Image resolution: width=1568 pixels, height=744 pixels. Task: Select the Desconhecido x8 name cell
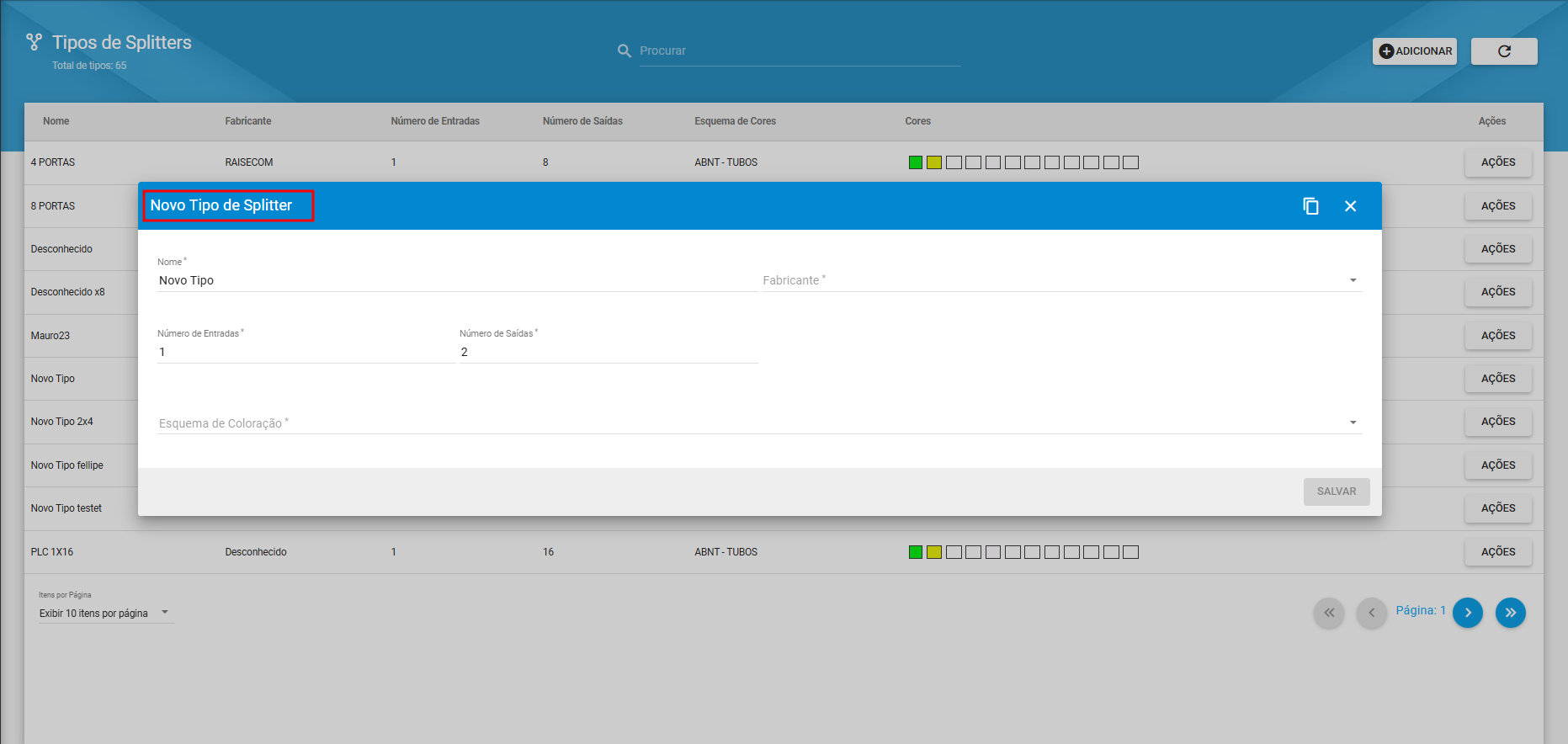click(x=68, y=292)
